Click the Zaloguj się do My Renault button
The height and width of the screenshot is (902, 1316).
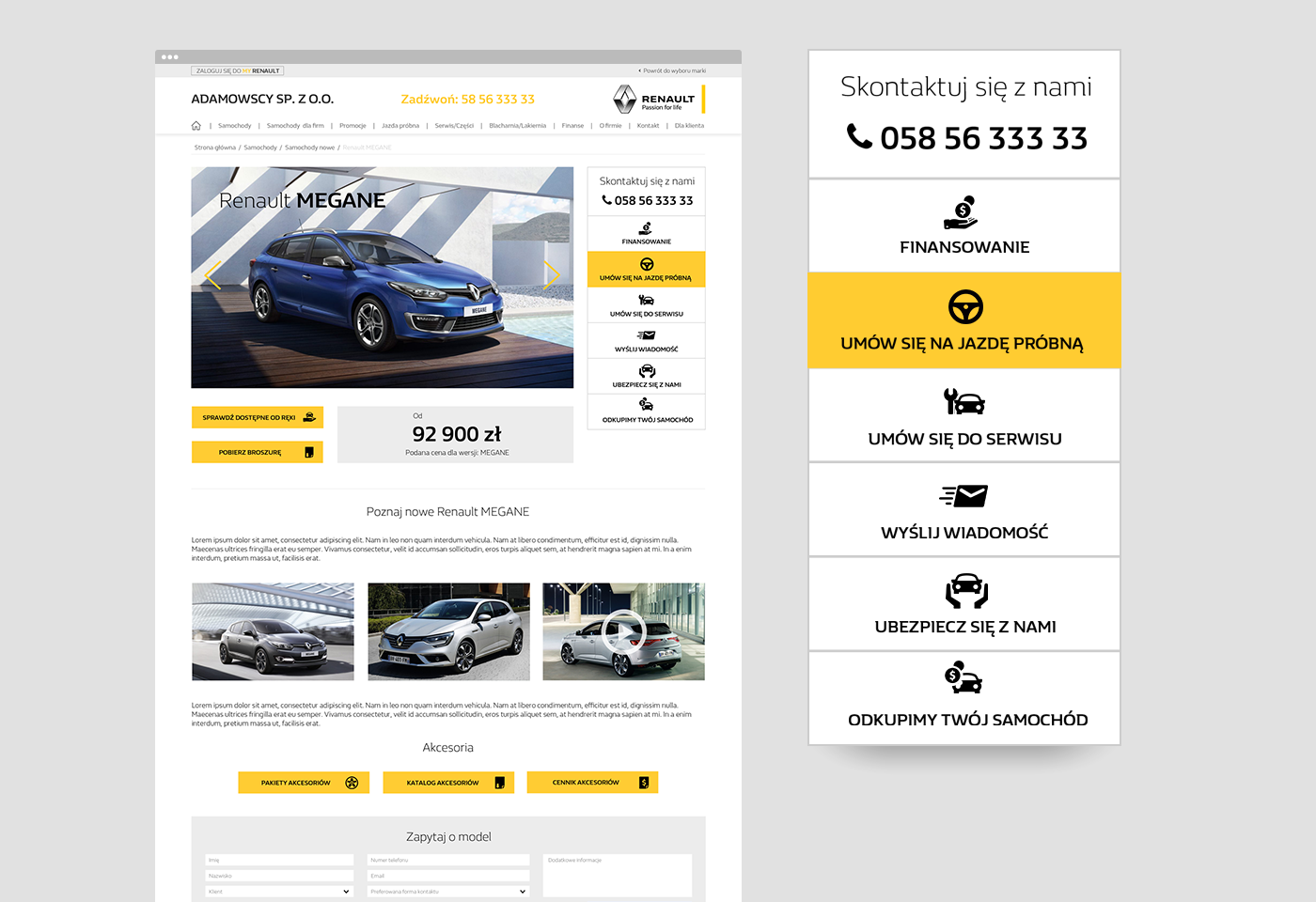(x=238, y=70)
